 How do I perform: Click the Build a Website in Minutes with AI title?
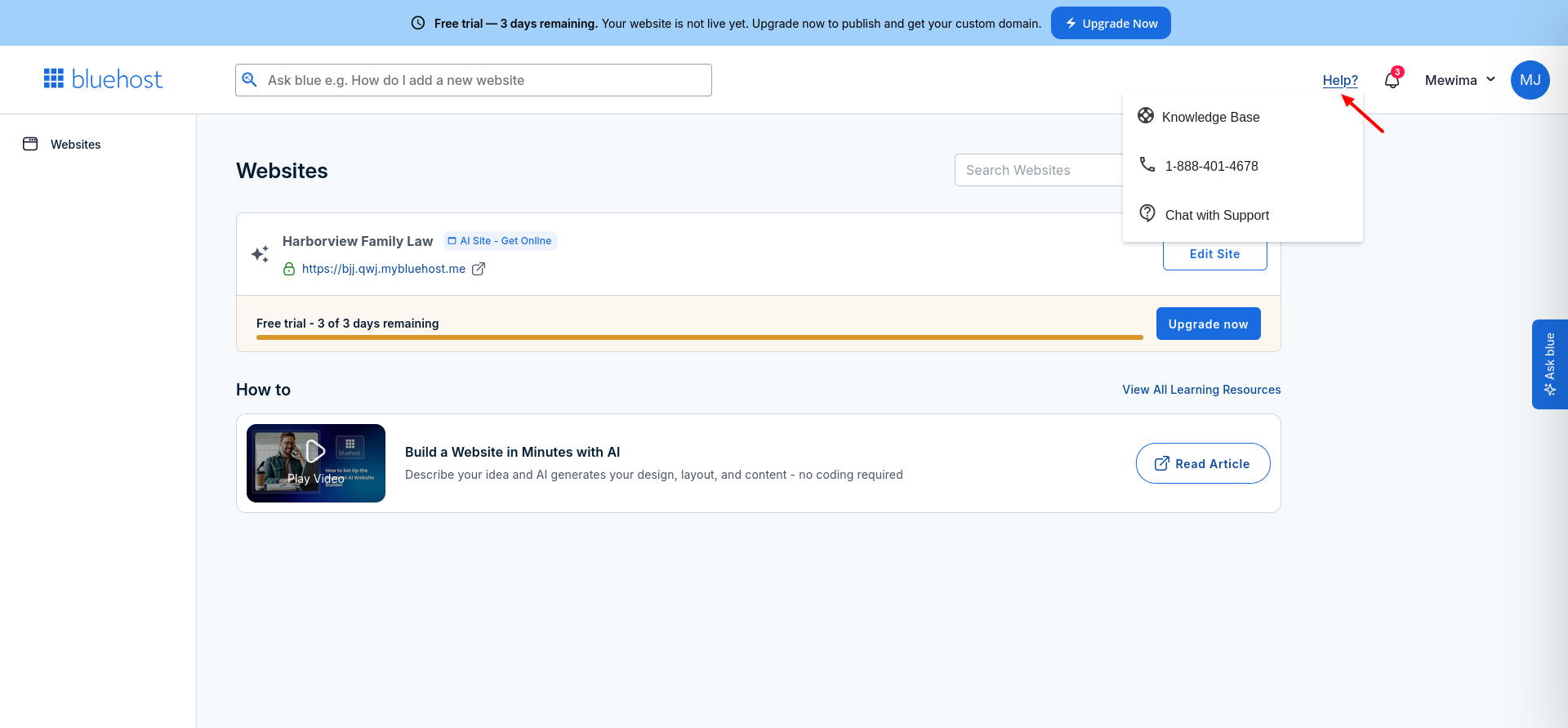tap(512, 452)
